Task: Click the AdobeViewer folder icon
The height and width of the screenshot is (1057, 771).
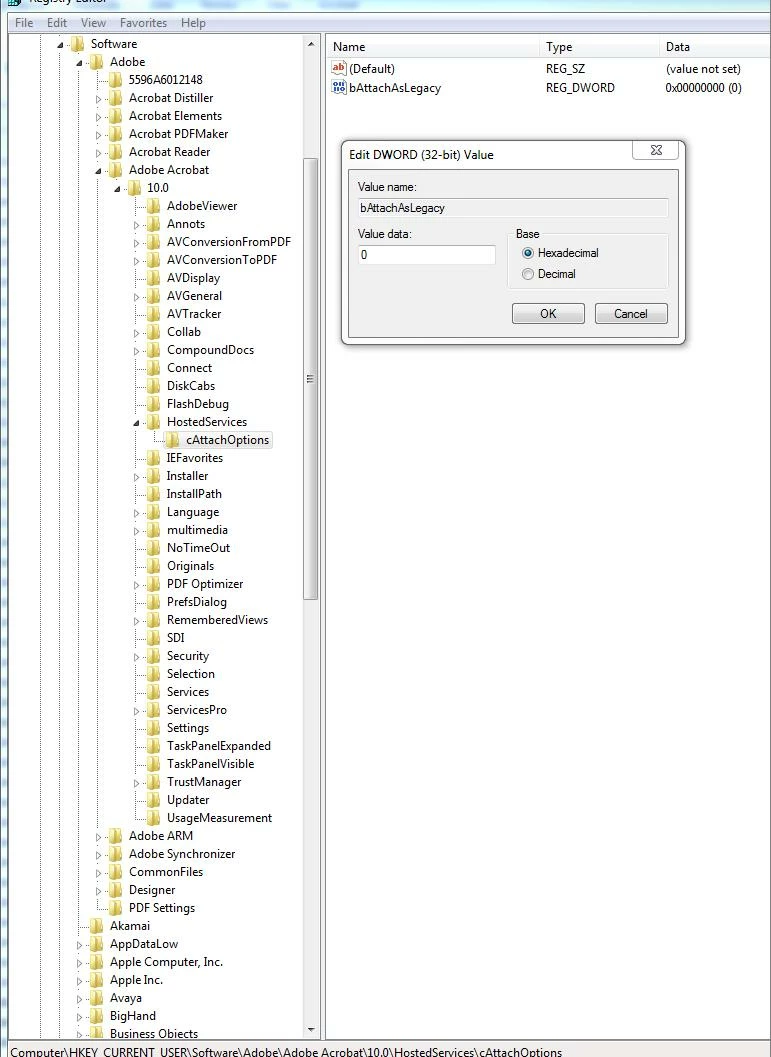Action: (x=154, y=206)
